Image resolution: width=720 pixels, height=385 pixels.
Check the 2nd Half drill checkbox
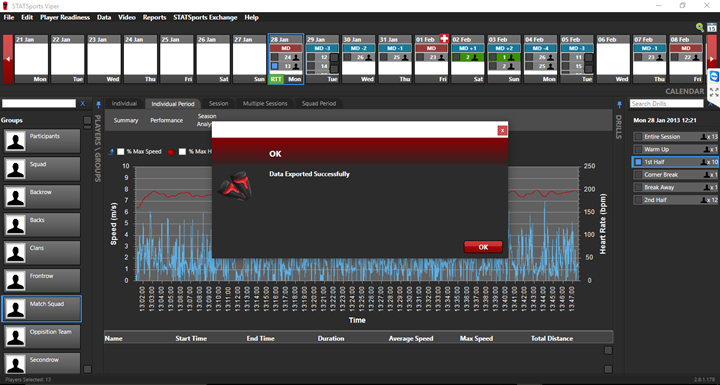tap(638, 200)
